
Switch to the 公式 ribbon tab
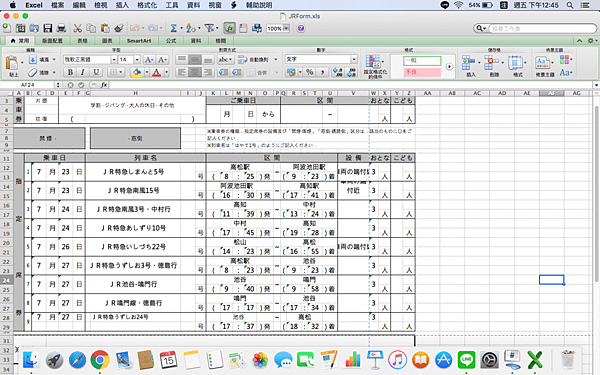click(171, 41)
